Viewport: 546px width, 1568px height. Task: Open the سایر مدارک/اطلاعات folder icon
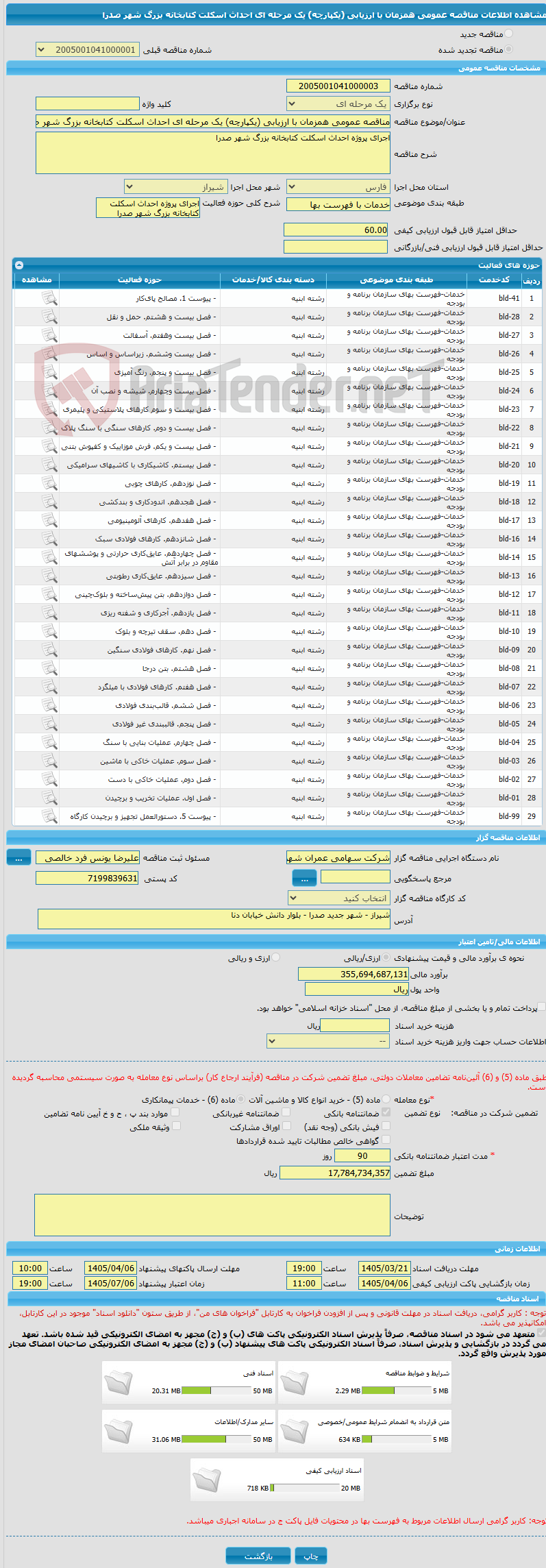point(119,1430)
